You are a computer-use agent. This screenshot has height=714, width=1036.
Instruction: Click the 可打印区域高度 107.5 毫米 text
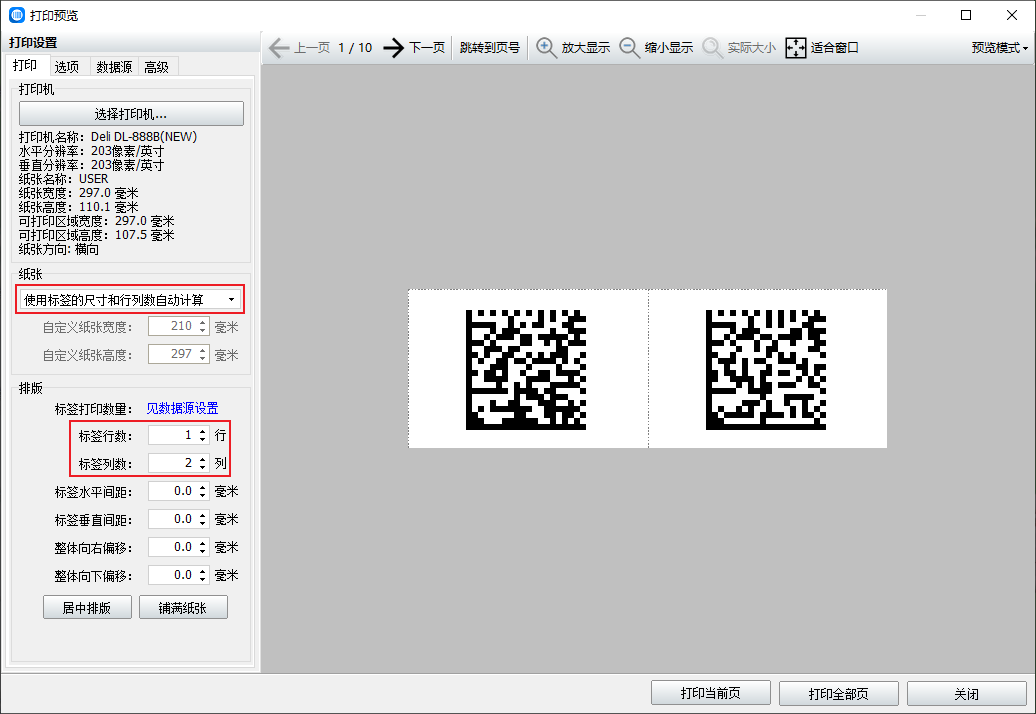point(96,234)
